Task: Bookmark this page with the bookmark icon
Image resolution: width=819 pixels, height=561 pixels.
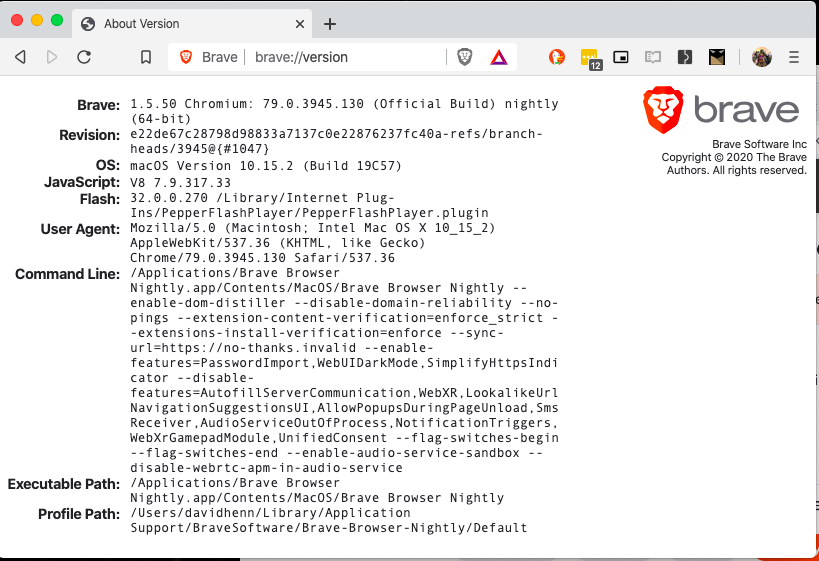Action: 146,57
